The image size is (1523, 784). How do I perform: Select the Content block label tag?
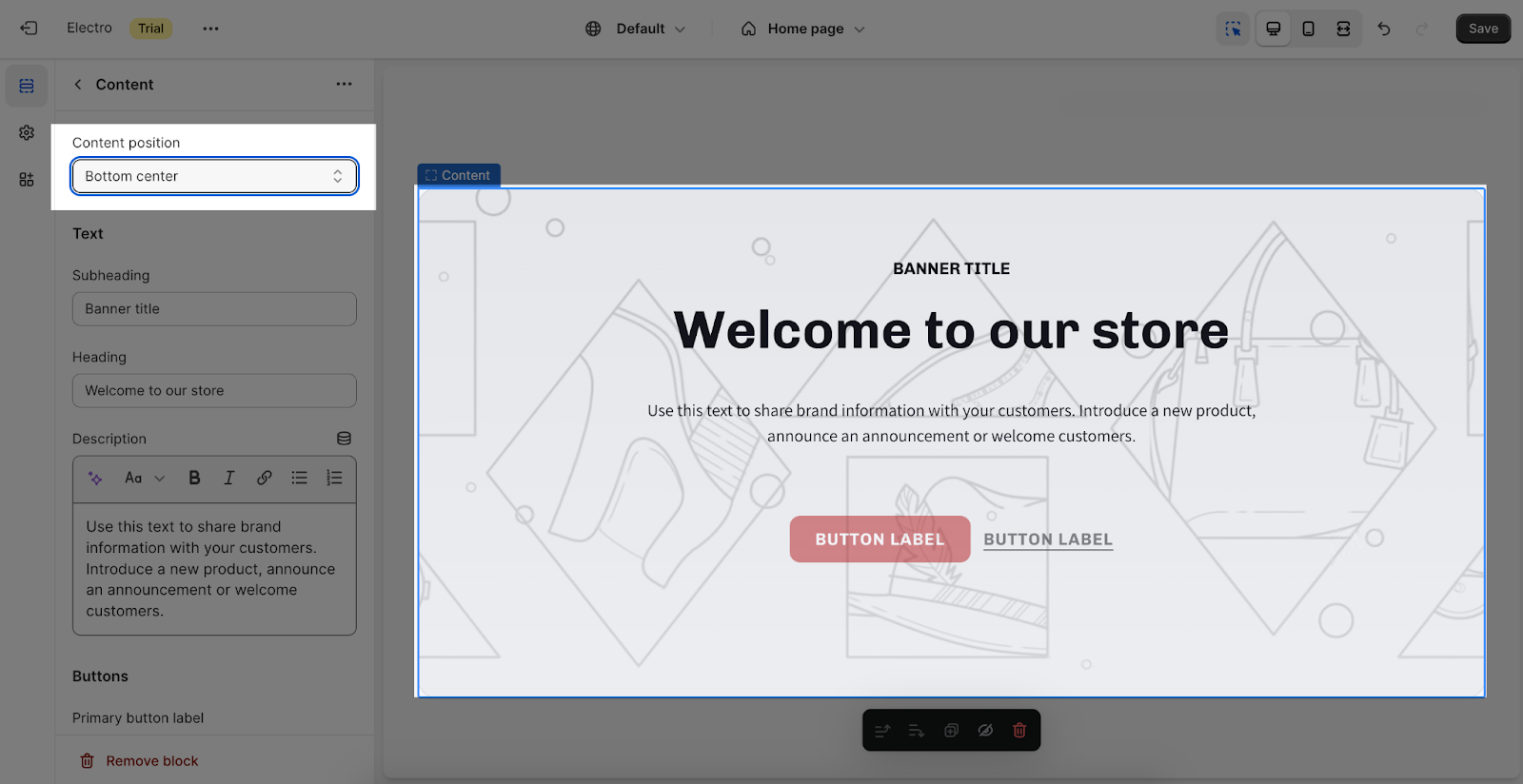pyautogui.click(x=459, y=175)
